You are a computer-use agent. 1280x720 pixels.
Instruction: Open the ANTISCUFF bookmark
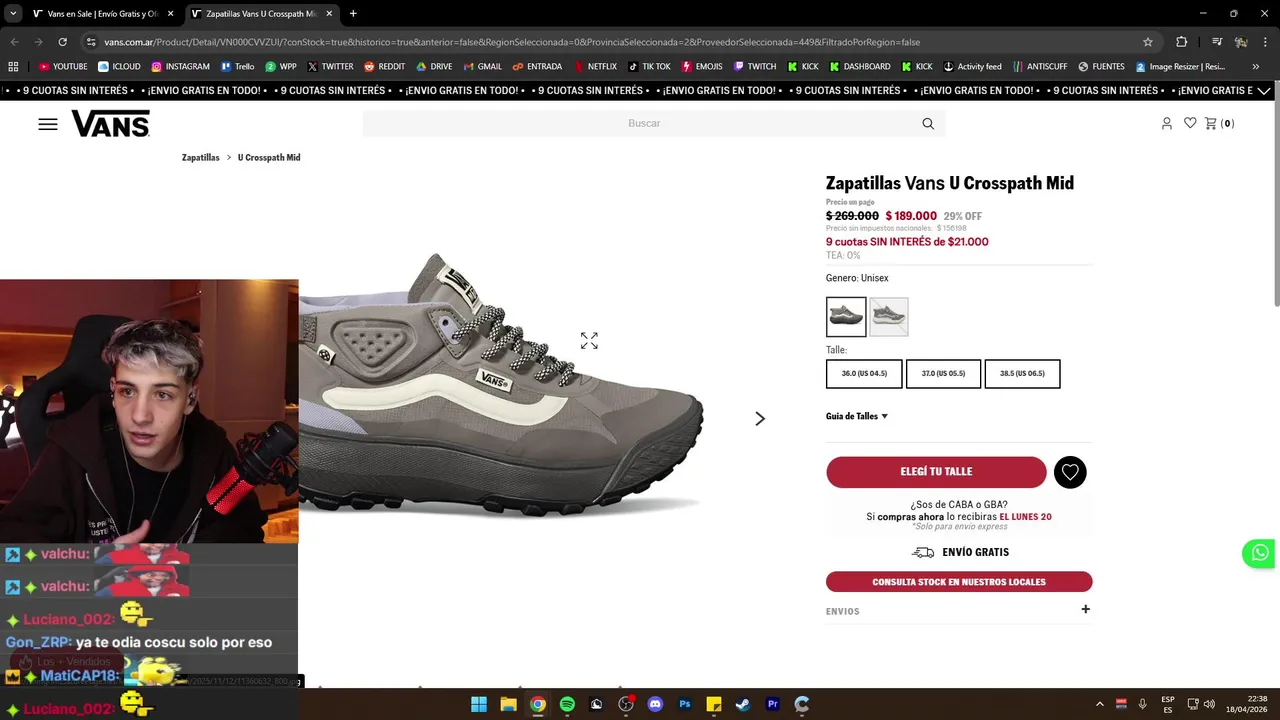[1039, 67]
